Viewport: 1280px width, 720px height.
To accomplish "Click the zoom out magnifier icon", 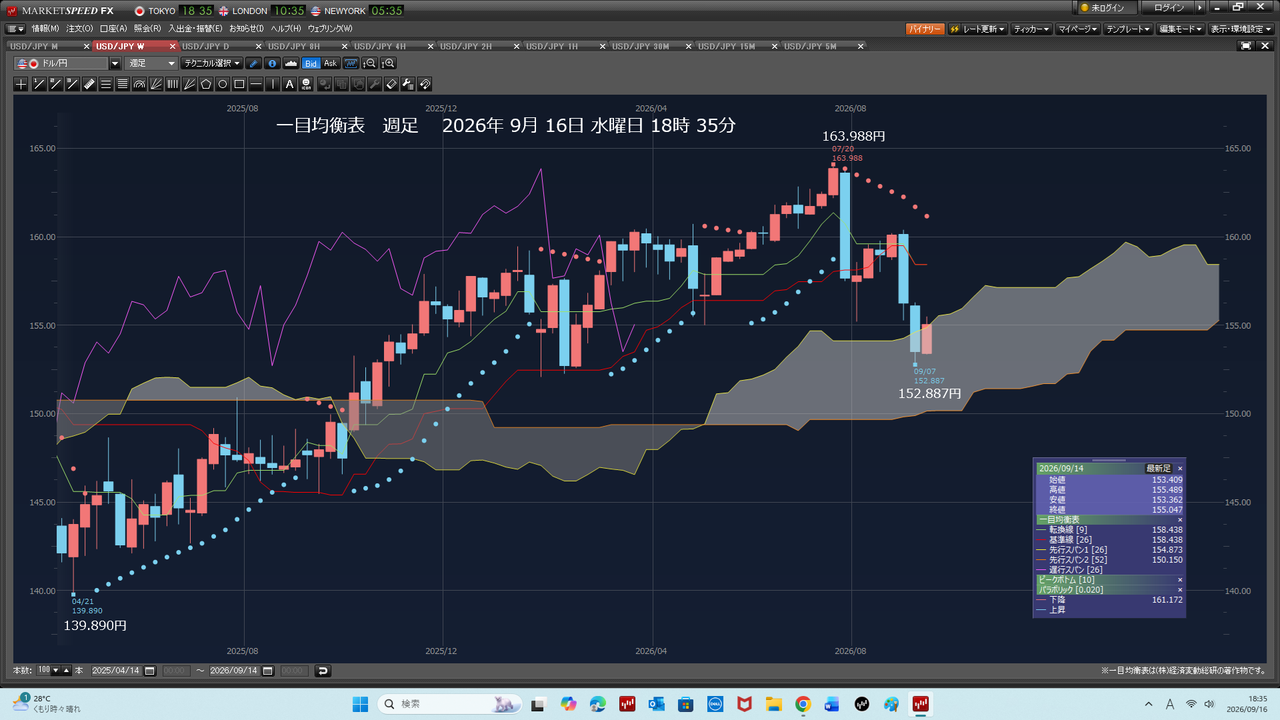I will pos(371,63).
